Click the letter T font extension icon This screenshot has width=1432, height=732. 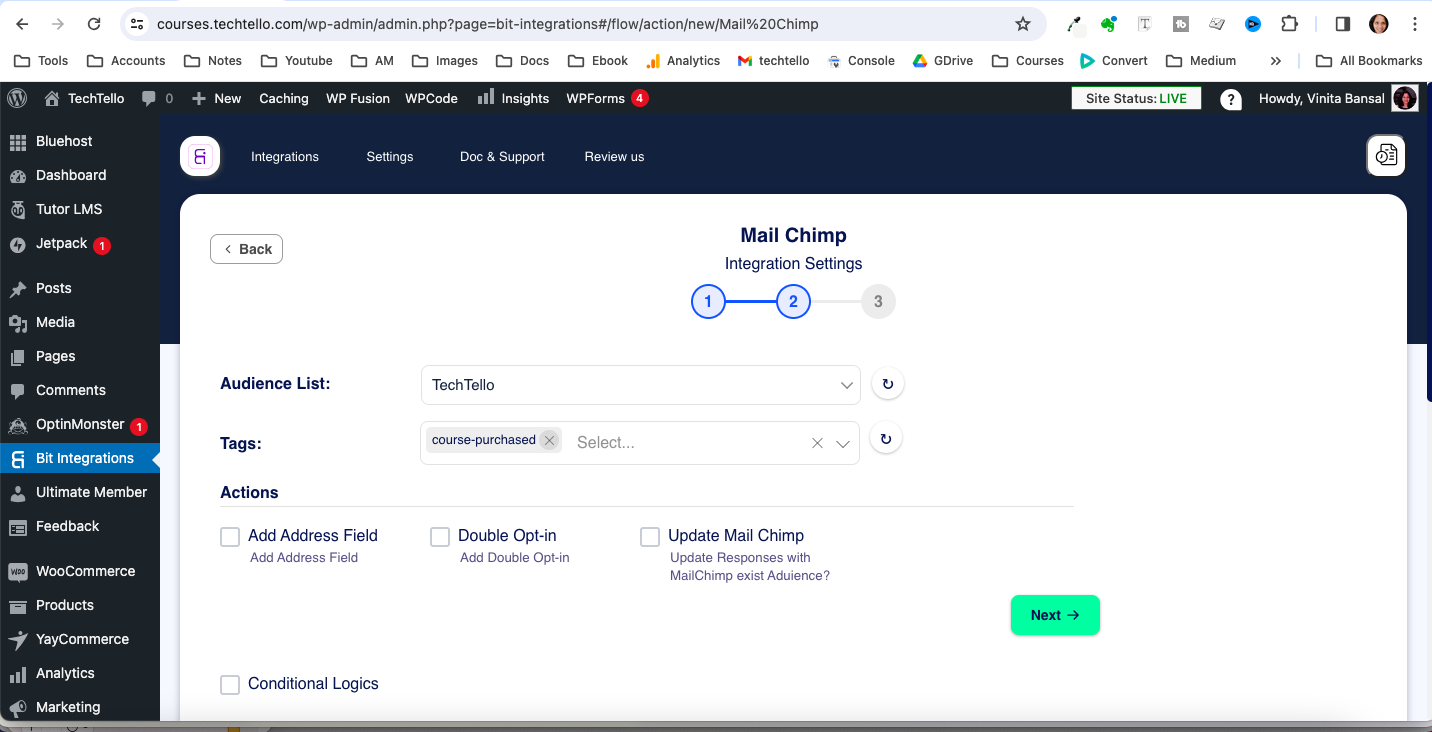coord(1145,24)
